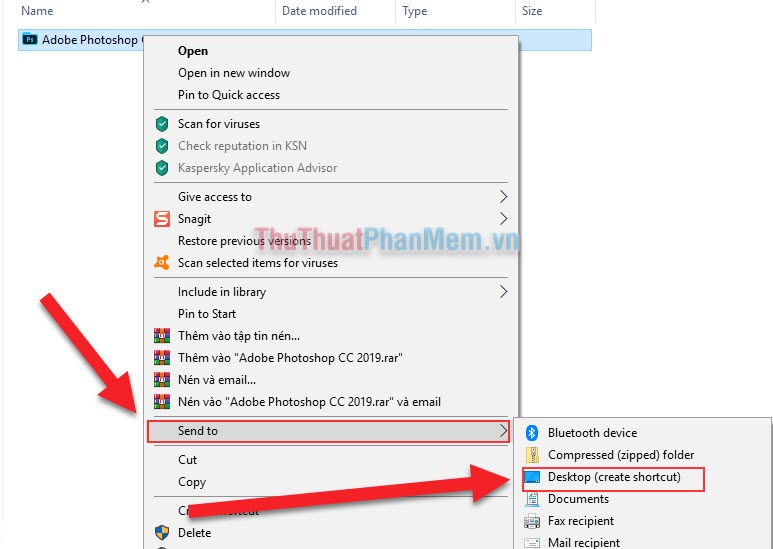Click the Documents icon in Send to
773x549 pixels.
532,499
